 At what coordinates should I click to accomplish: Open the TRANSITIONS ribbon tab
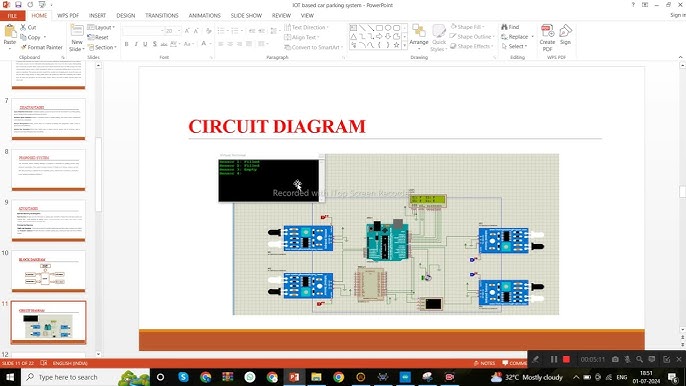pyautogui.click(x=161, y=15)
